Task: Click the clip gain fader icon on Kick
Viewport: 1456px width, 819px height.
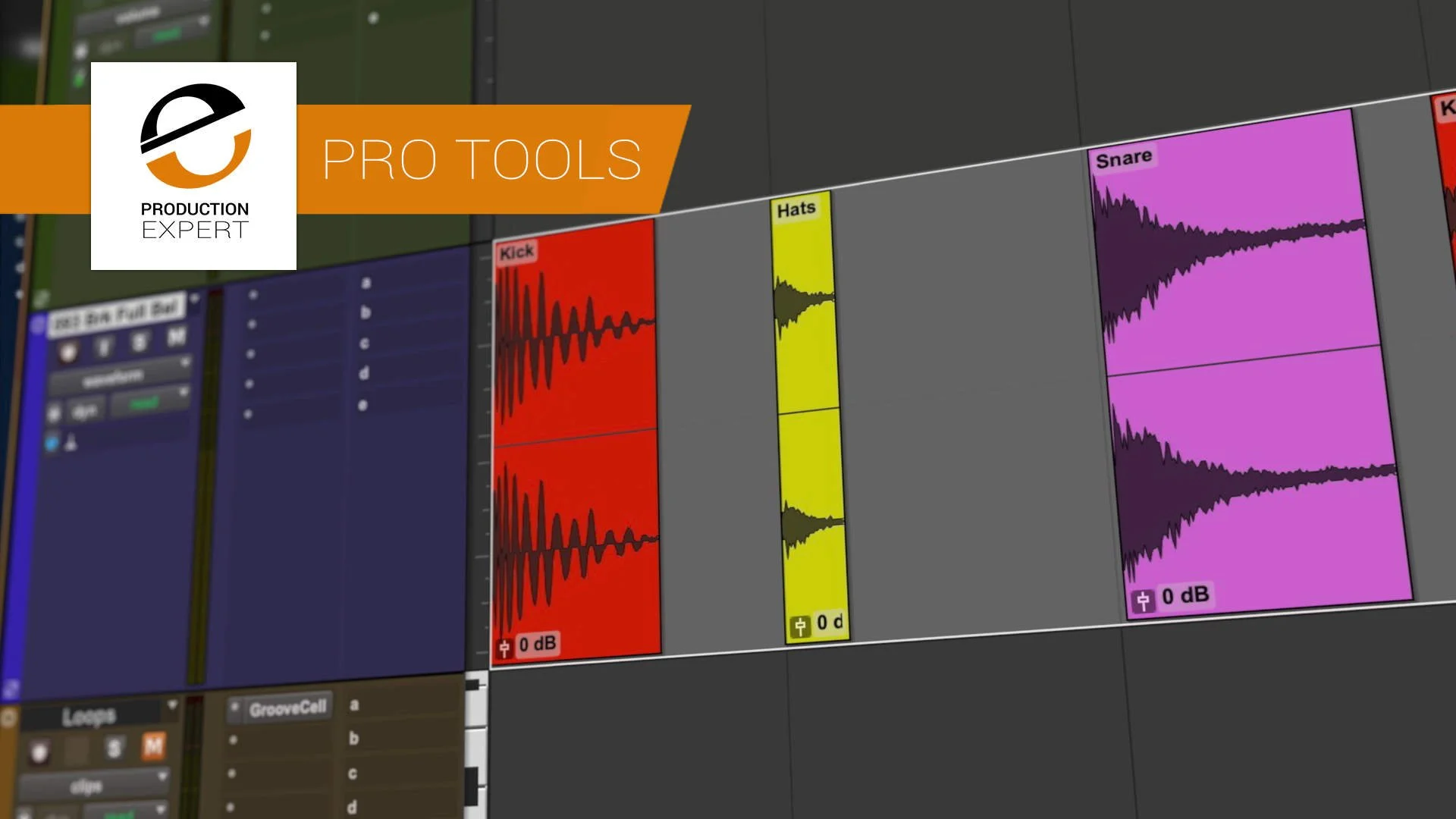Action: (x=503, y=645)
